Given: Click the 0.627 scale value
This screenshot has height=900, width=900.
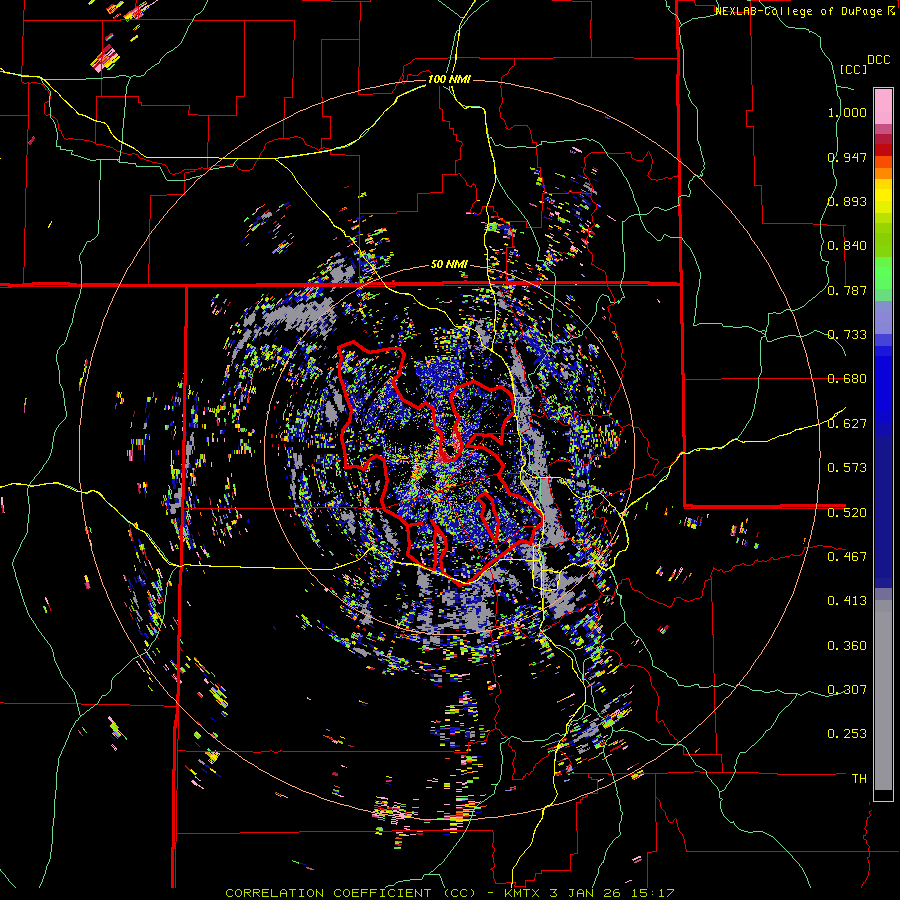Looking at the screenshot, I should pyautogui.click(x=847, y=424).
